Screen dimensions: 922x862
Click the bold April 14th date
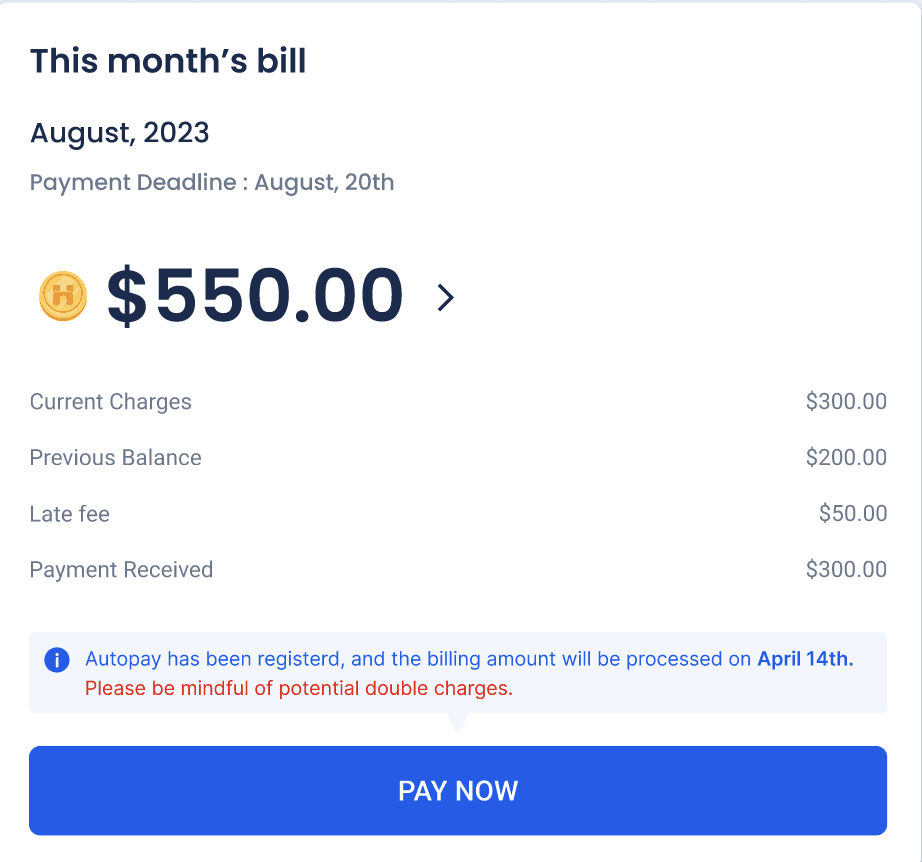[x=805, y=660]
